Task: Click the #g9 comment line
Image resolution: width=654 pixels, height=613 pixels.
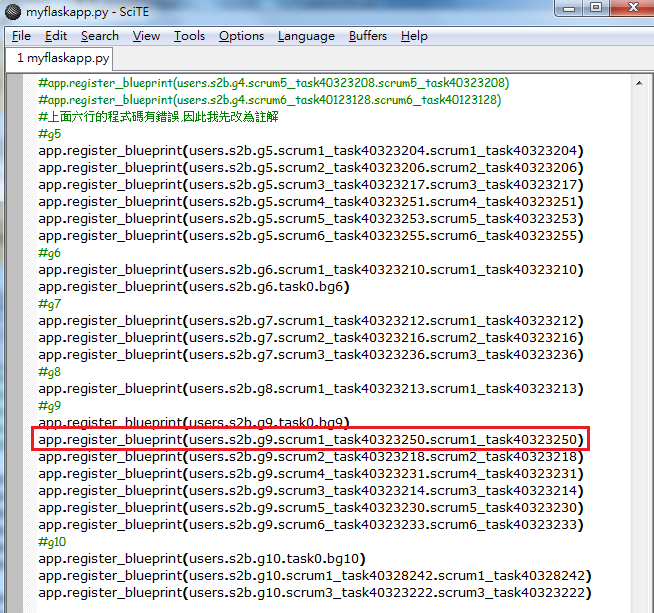Action: coord(50,406)
